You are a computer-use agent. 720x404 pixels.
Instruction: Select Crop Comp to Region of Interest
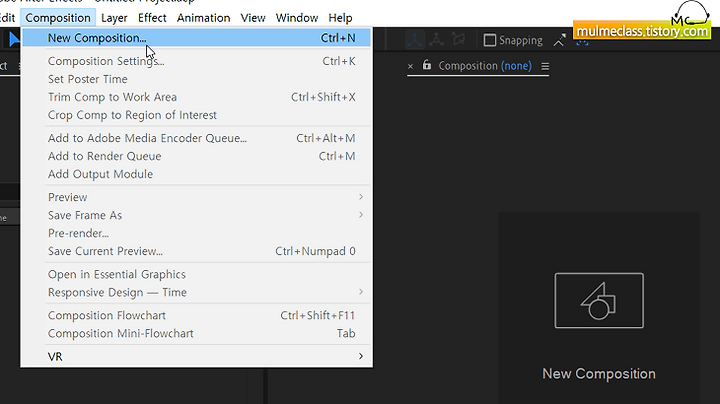pyautogui.click(x=197, y=115)
